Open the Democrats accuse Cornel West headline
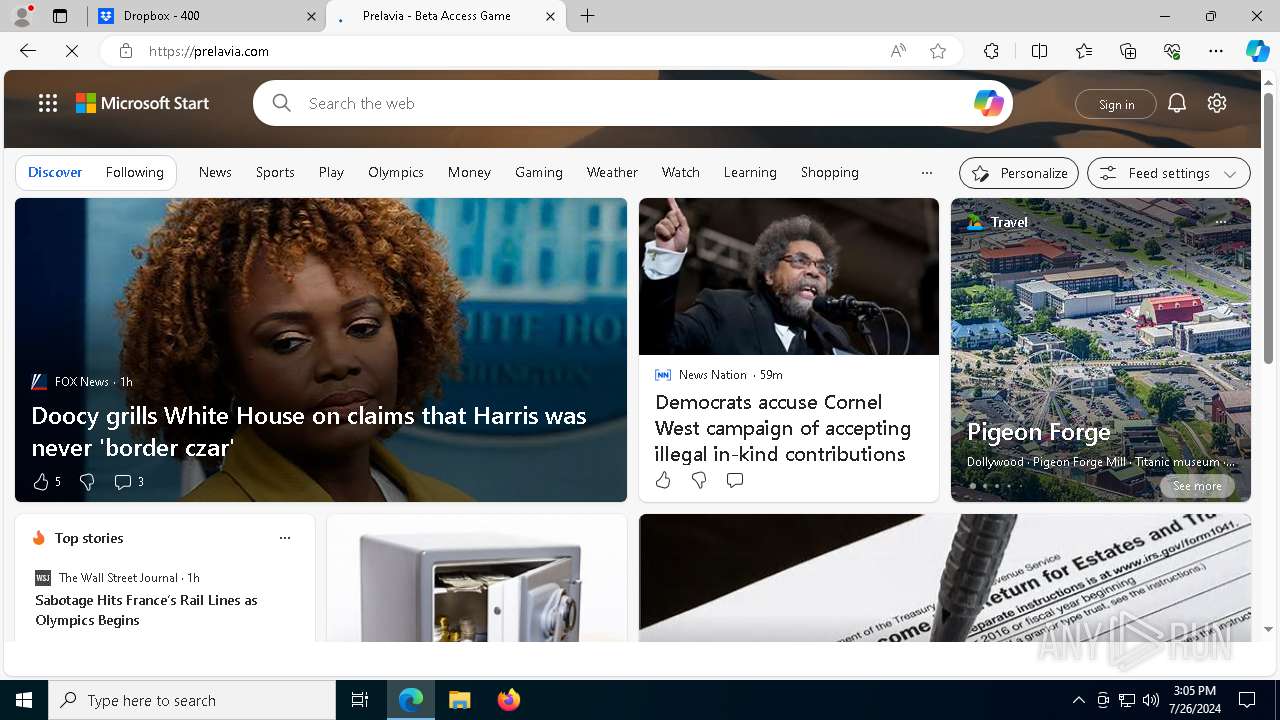Screen dimensions: 1280x720 pyautogui.click(x=783, y=428)
